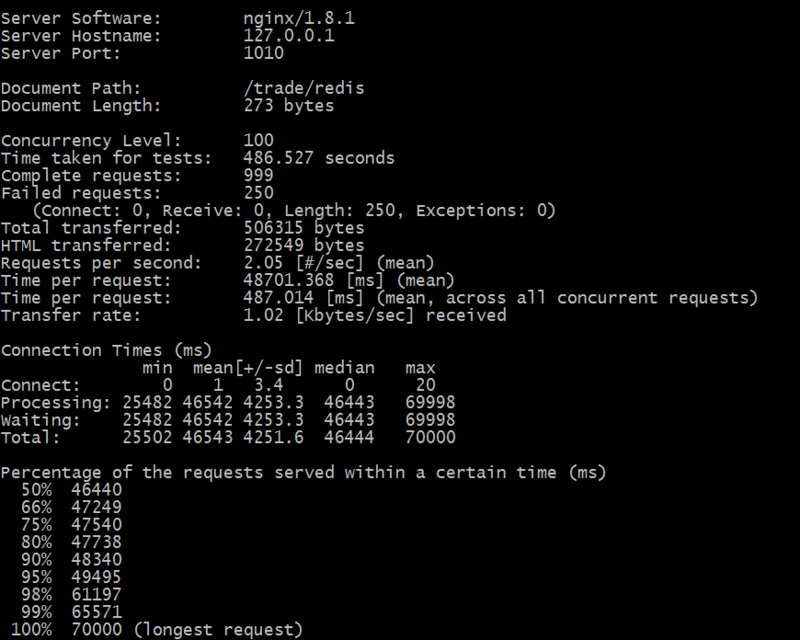Click the 486.527 seconds time taken value

click(319, 158)
